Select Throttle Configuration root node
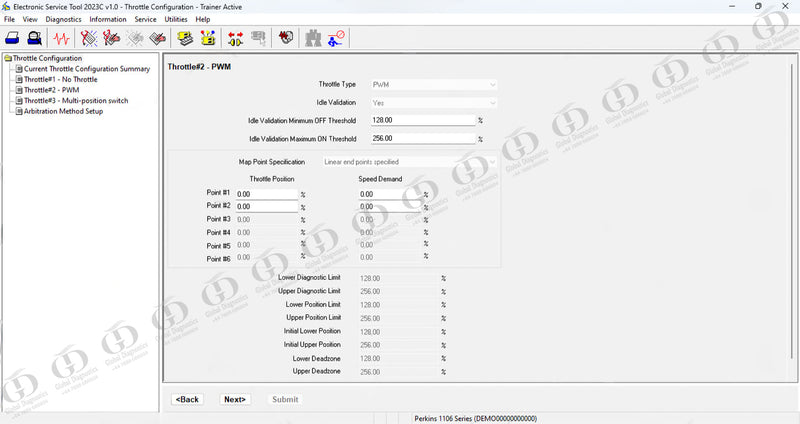This screenshot has height=424, width=800. (x=47, y=58)
